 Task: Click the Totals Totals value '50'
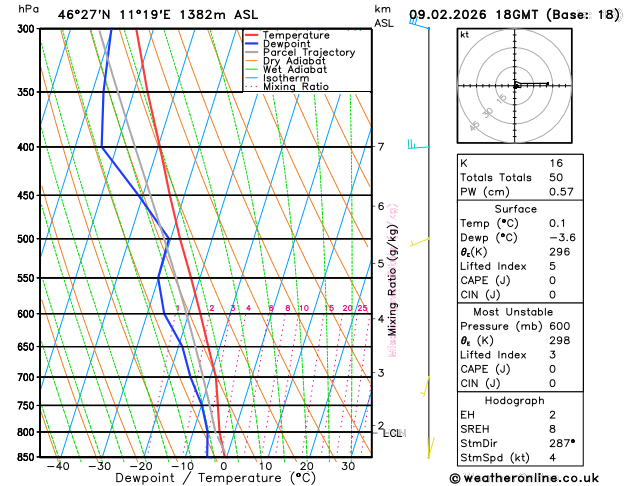556,178
